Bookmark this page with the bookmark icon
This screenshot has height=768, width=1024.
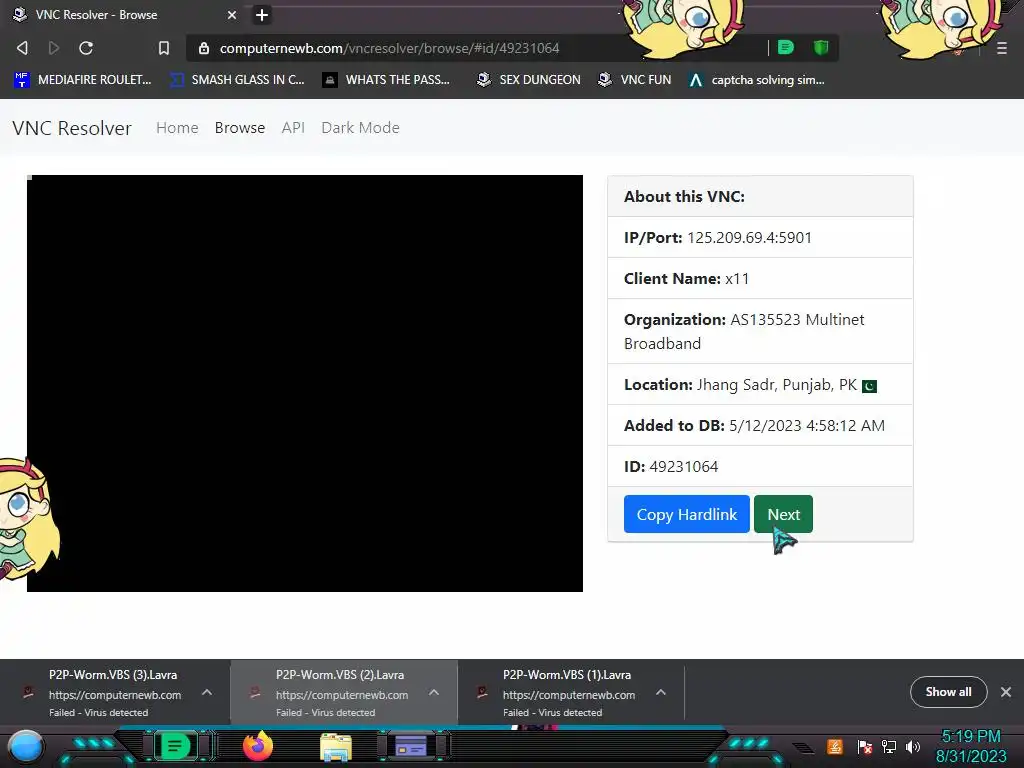164,48
